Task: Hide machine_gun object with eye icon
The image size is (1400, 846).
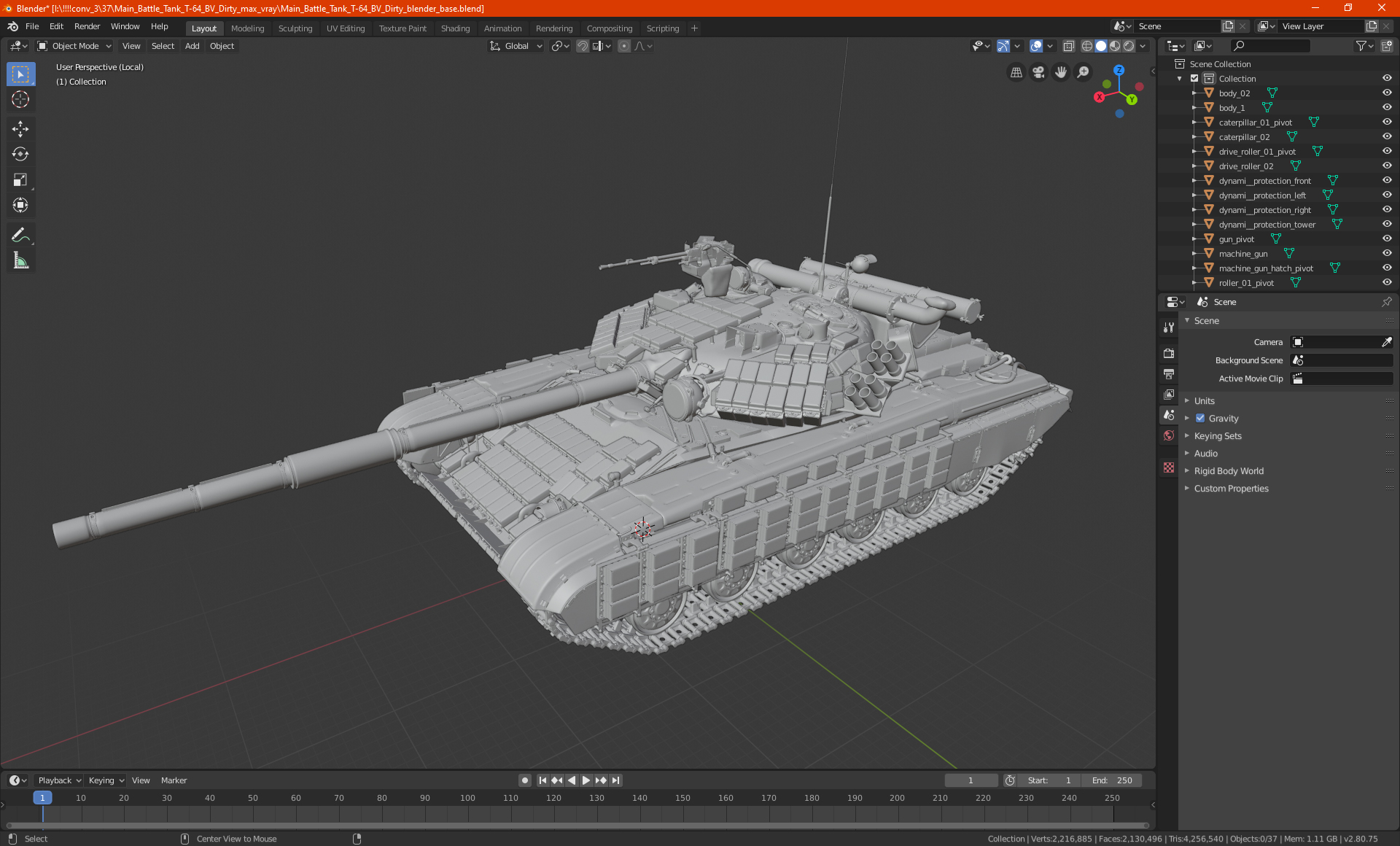Action: (x=1387, y=253)
